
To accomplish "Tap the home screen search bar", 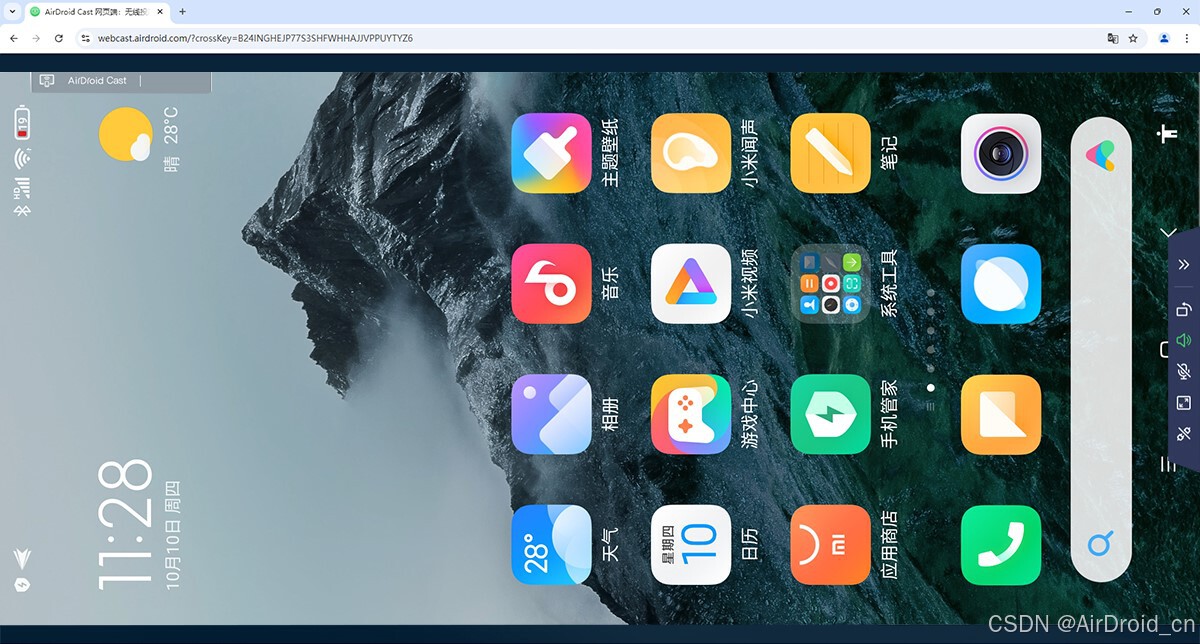I will click(x=1100, y=350).
